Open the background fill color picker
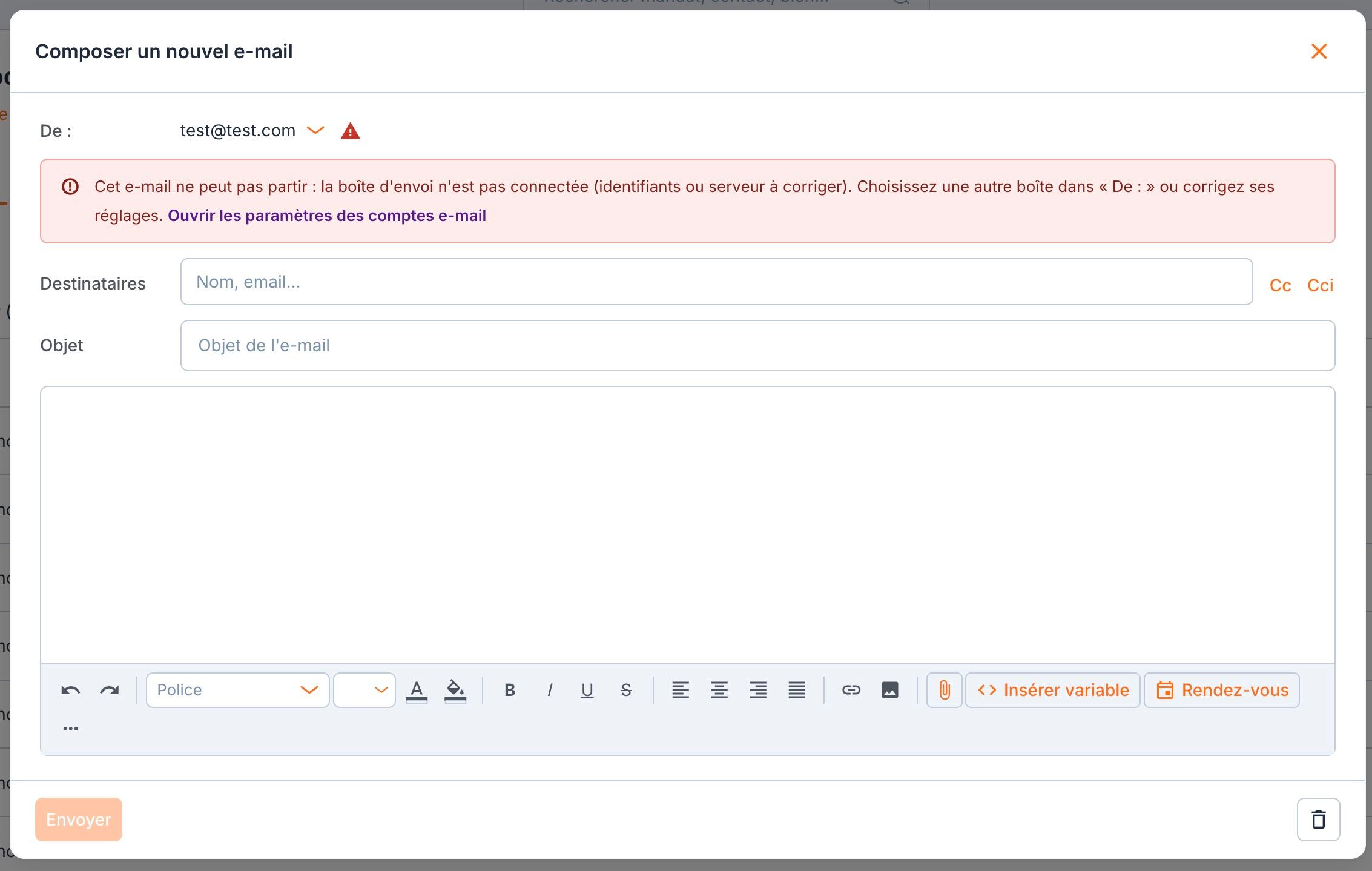This screenshot has width=1372, height=871. [455, 691]
